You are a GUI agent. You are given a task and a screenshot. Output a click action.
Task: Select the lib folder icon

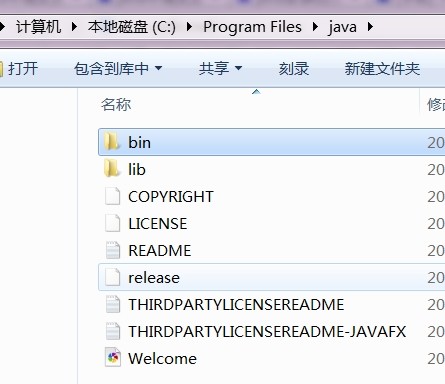[x=112, y=169]
